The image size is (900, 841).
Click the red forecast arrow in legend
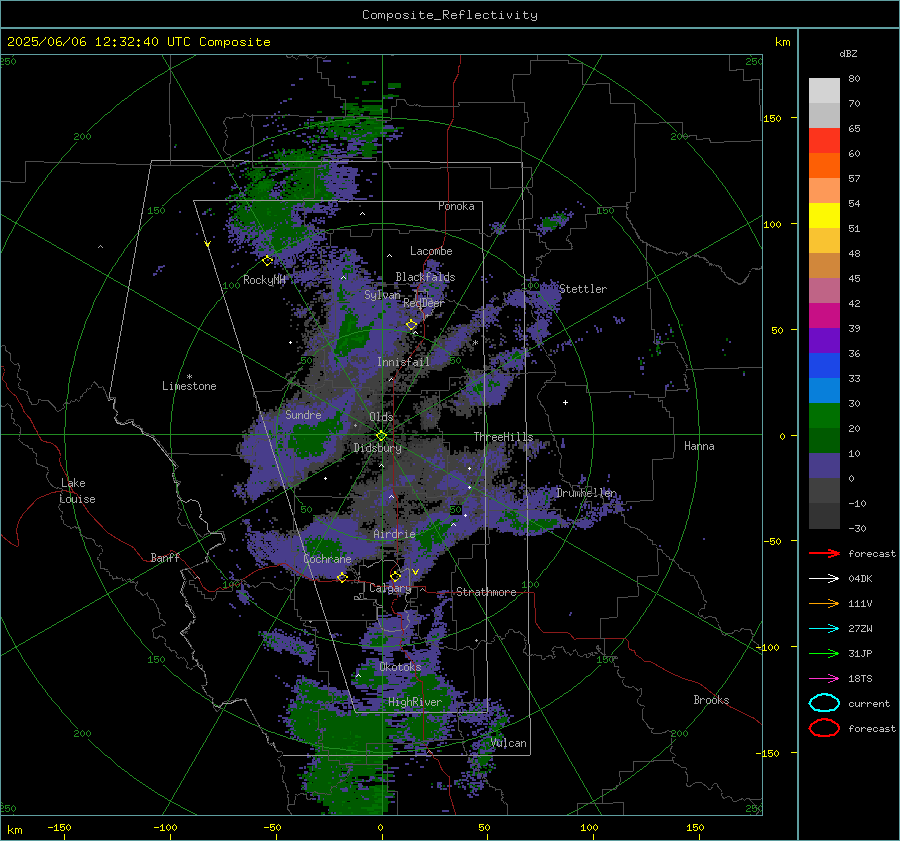pos(824,553)
